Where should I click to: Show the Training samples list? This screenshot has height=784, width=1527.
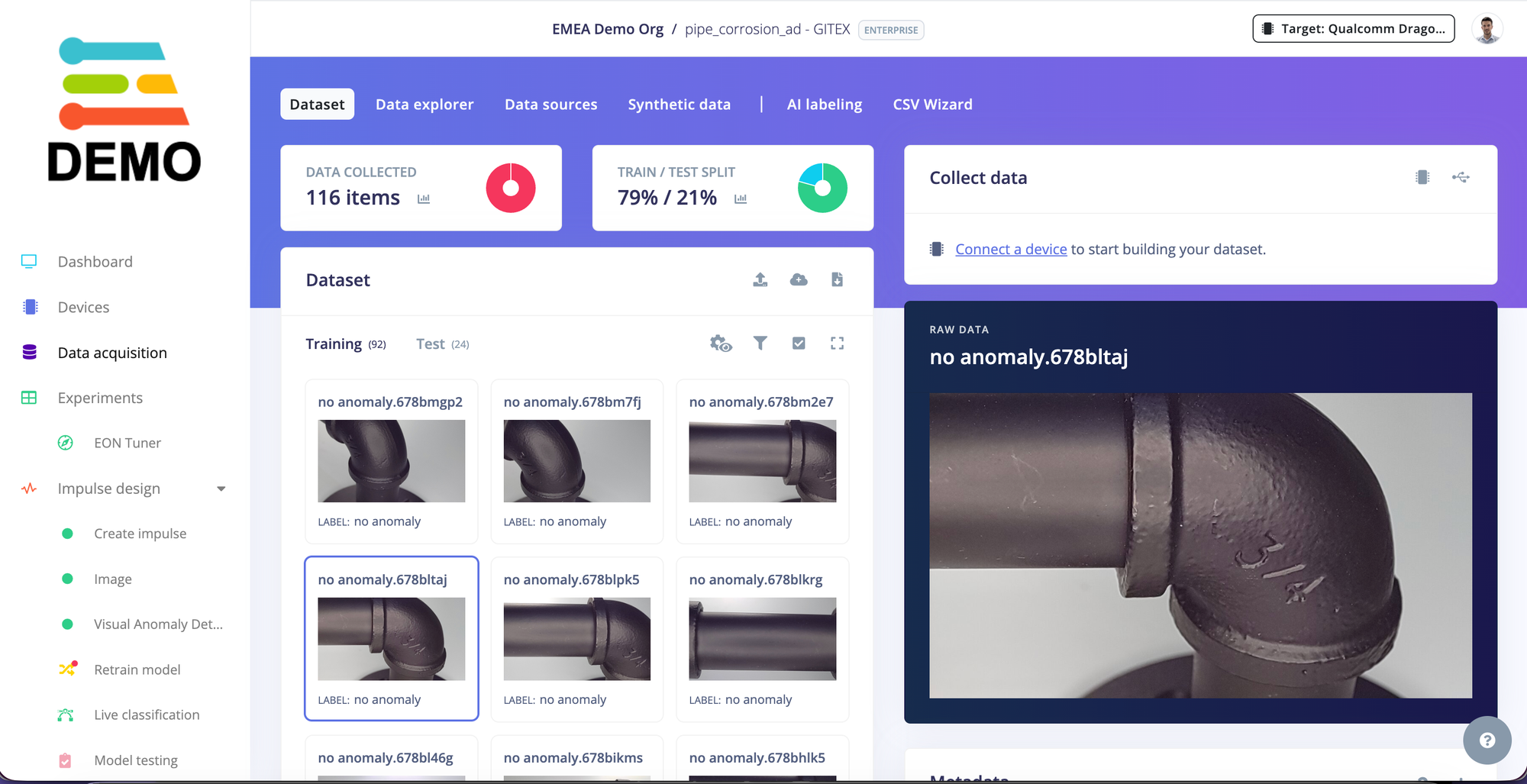tap(346, 344)
